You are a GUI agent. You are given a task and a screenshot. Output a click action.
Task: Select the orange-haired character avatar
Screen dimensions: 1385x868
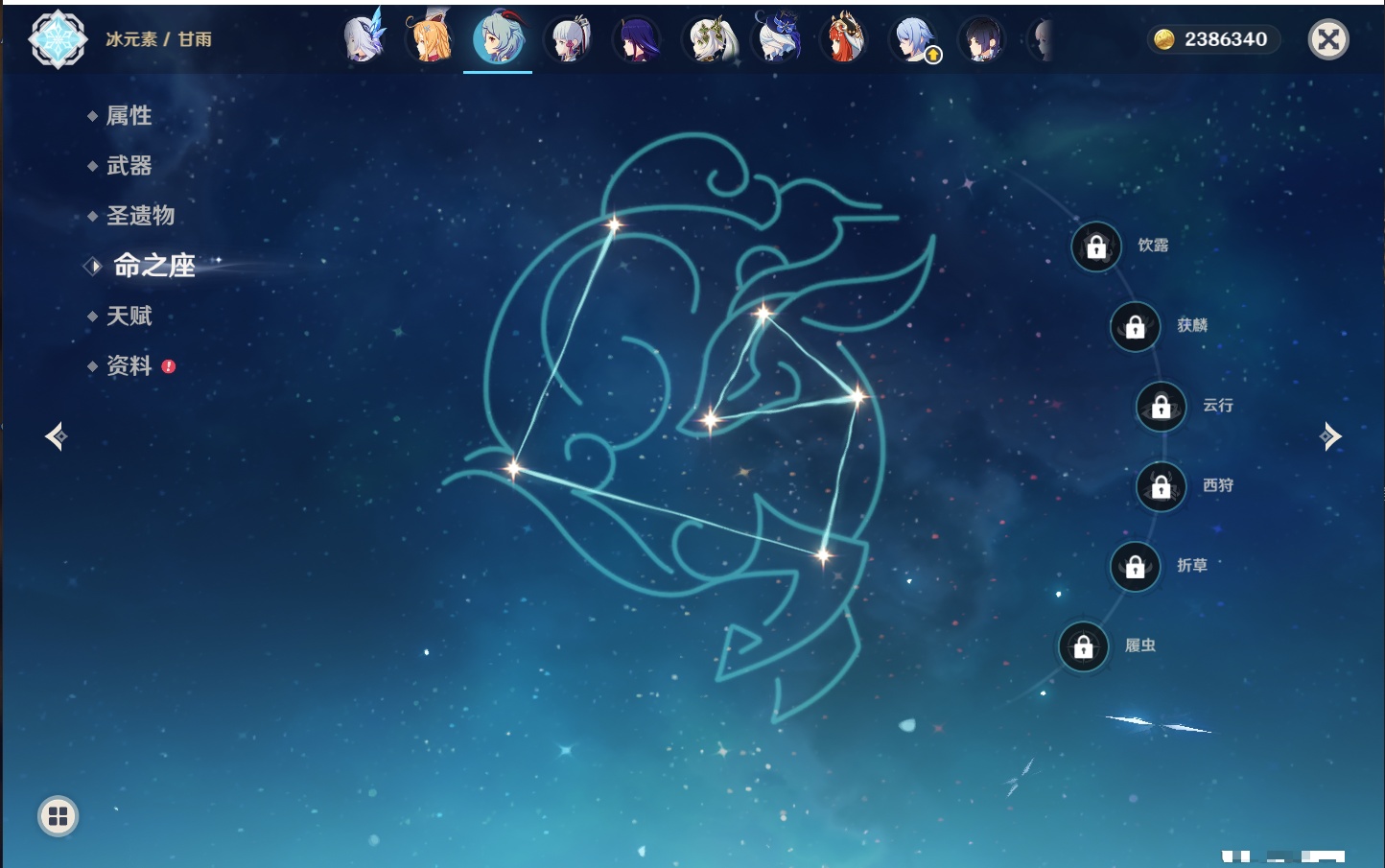(x=432, y=38)
